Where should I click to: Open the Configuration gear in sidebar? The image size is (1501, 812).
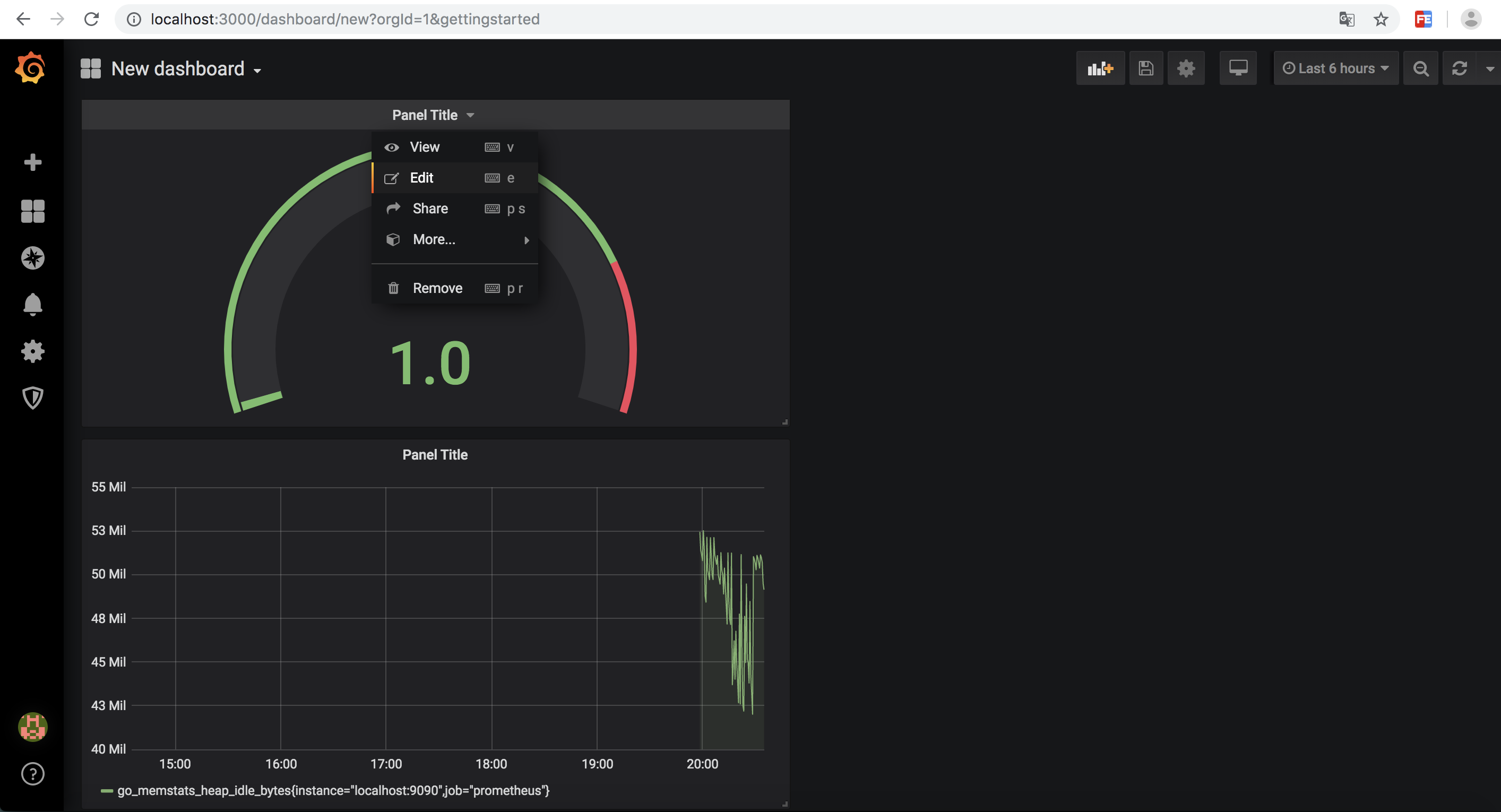[32, 351]
